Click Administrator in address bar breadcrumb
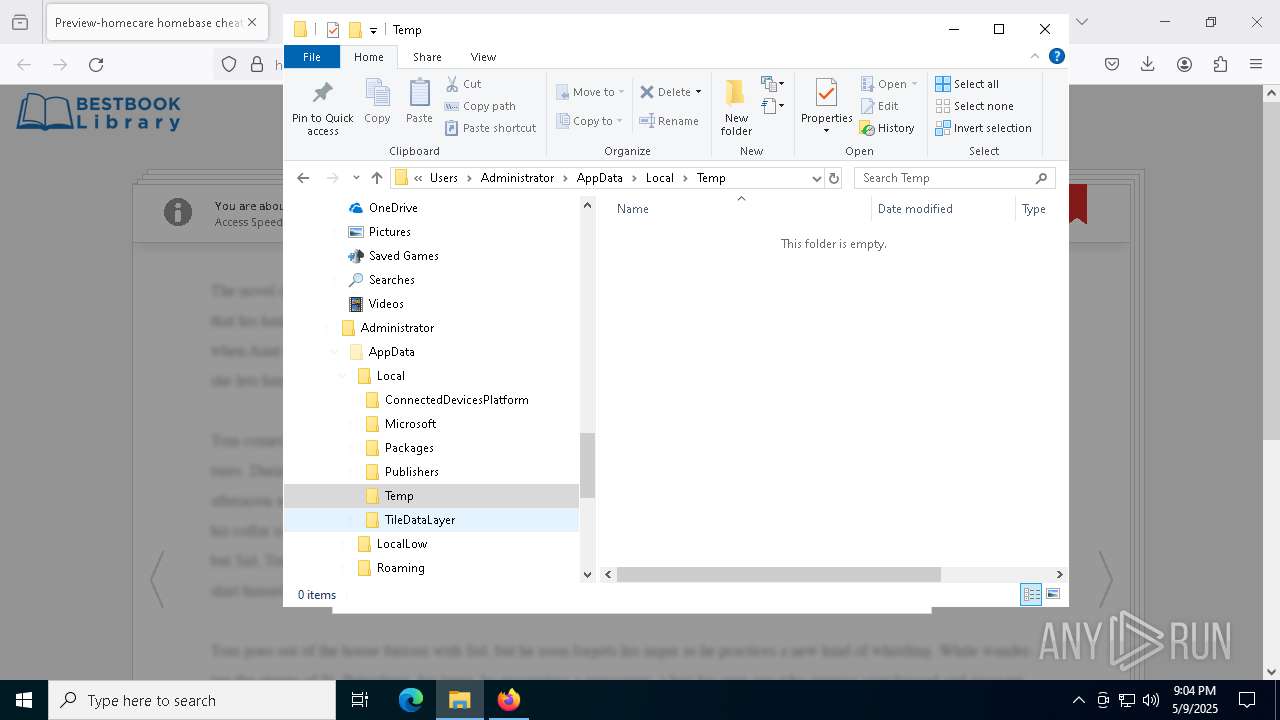1280x720 pixels. click(x=517, y=178)
